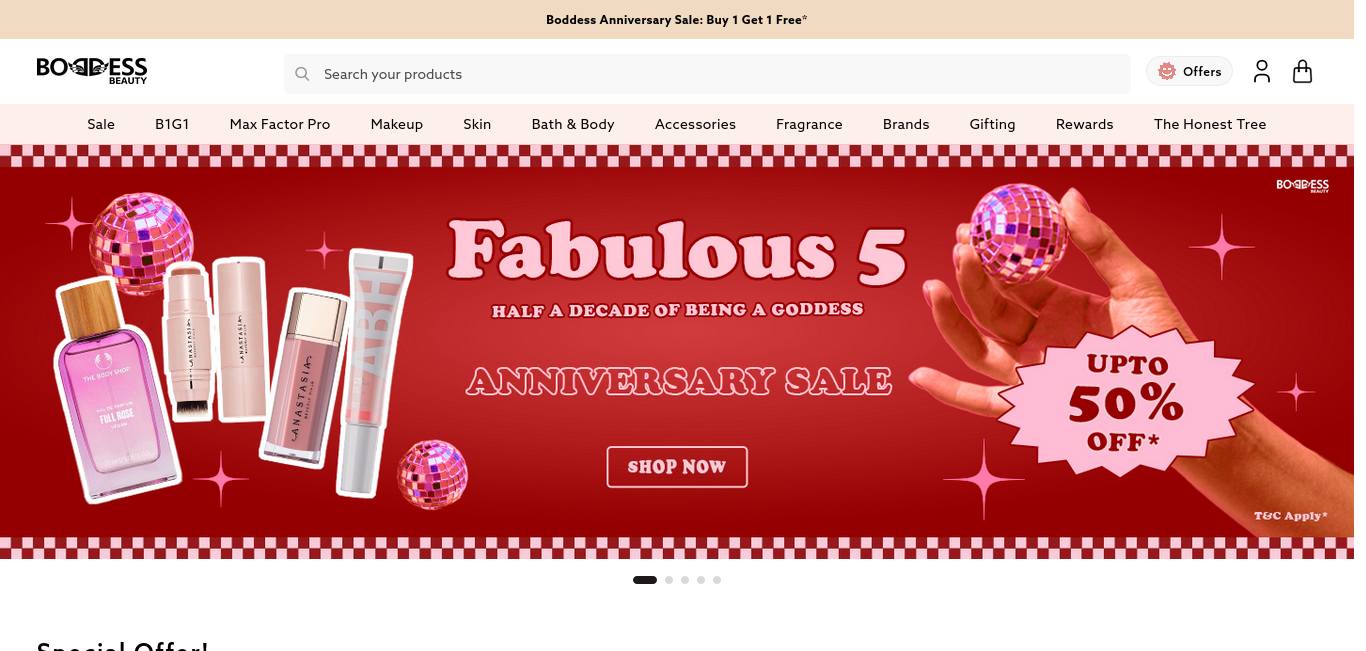
Task: Open the Sale menu item
Action: 101,124
